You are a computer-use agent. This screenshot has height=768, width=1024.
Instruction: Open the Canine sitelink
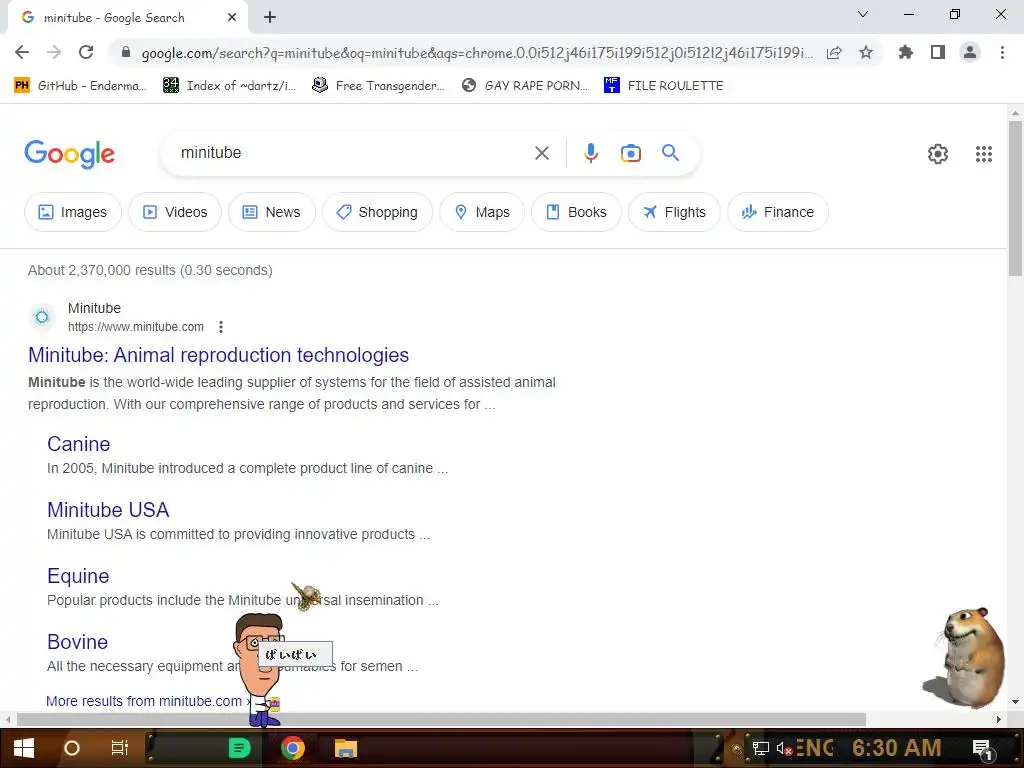(x=78, y=444)
